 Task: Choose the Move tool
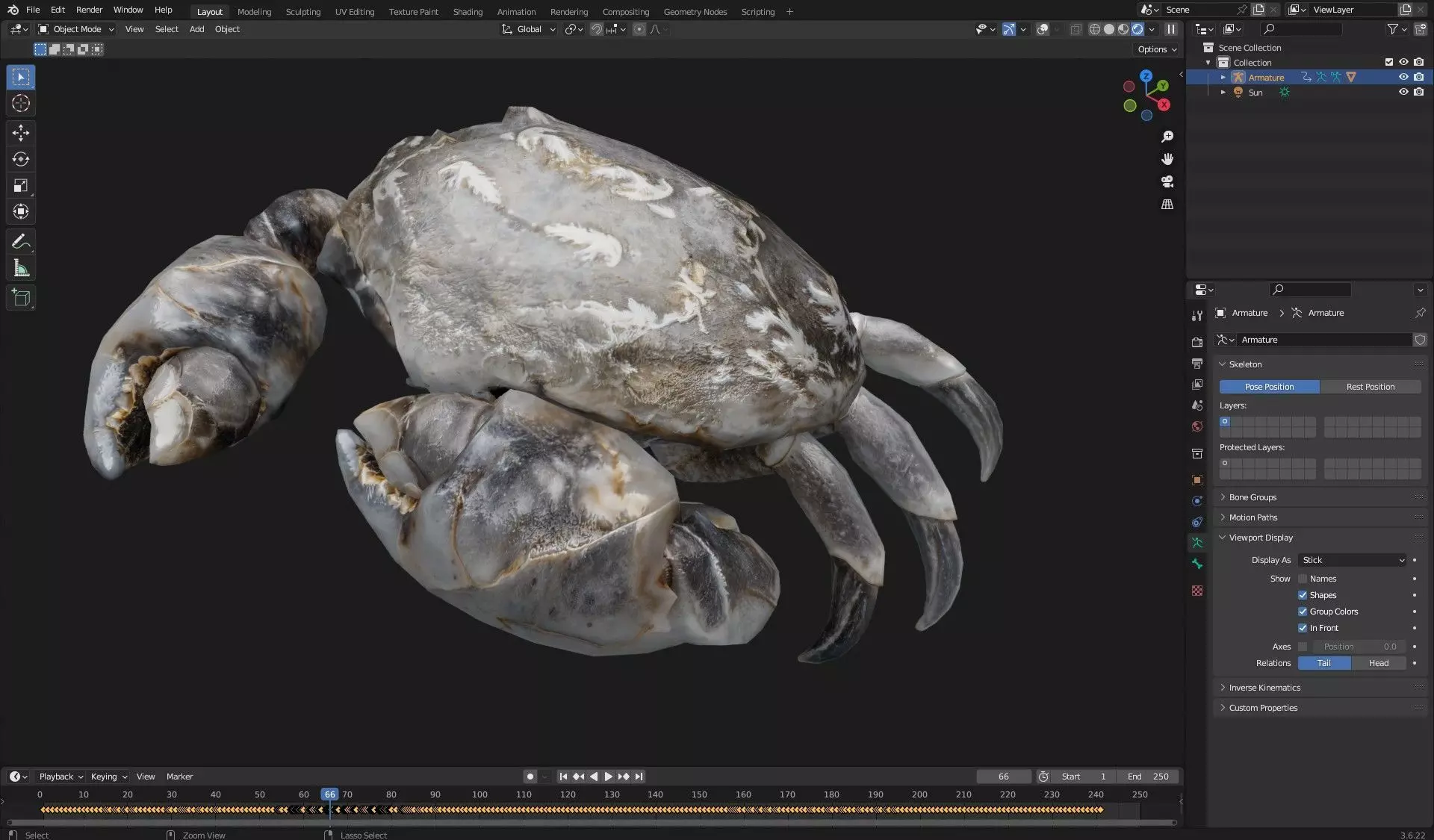(21, 133)
